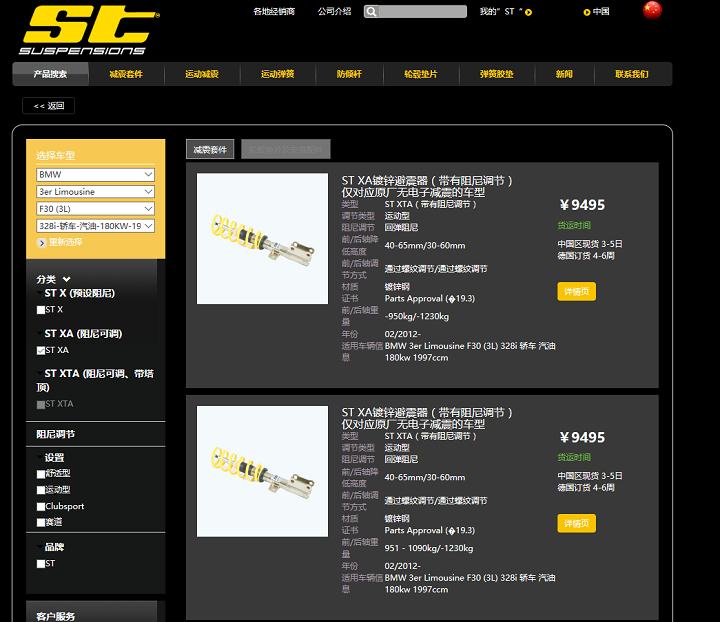Check the ST brand checkbox
The width and height of the screenshot is (720, 622).
coord(41,564)
